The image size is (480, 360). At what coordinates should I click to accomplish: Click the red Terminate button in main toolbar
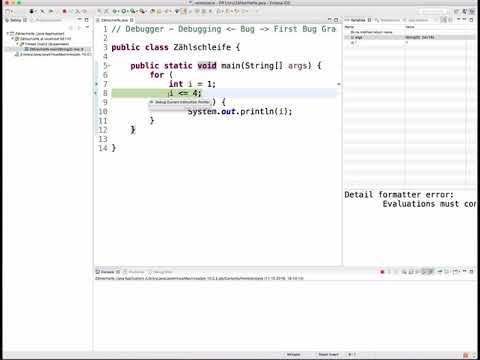[64, 12]
